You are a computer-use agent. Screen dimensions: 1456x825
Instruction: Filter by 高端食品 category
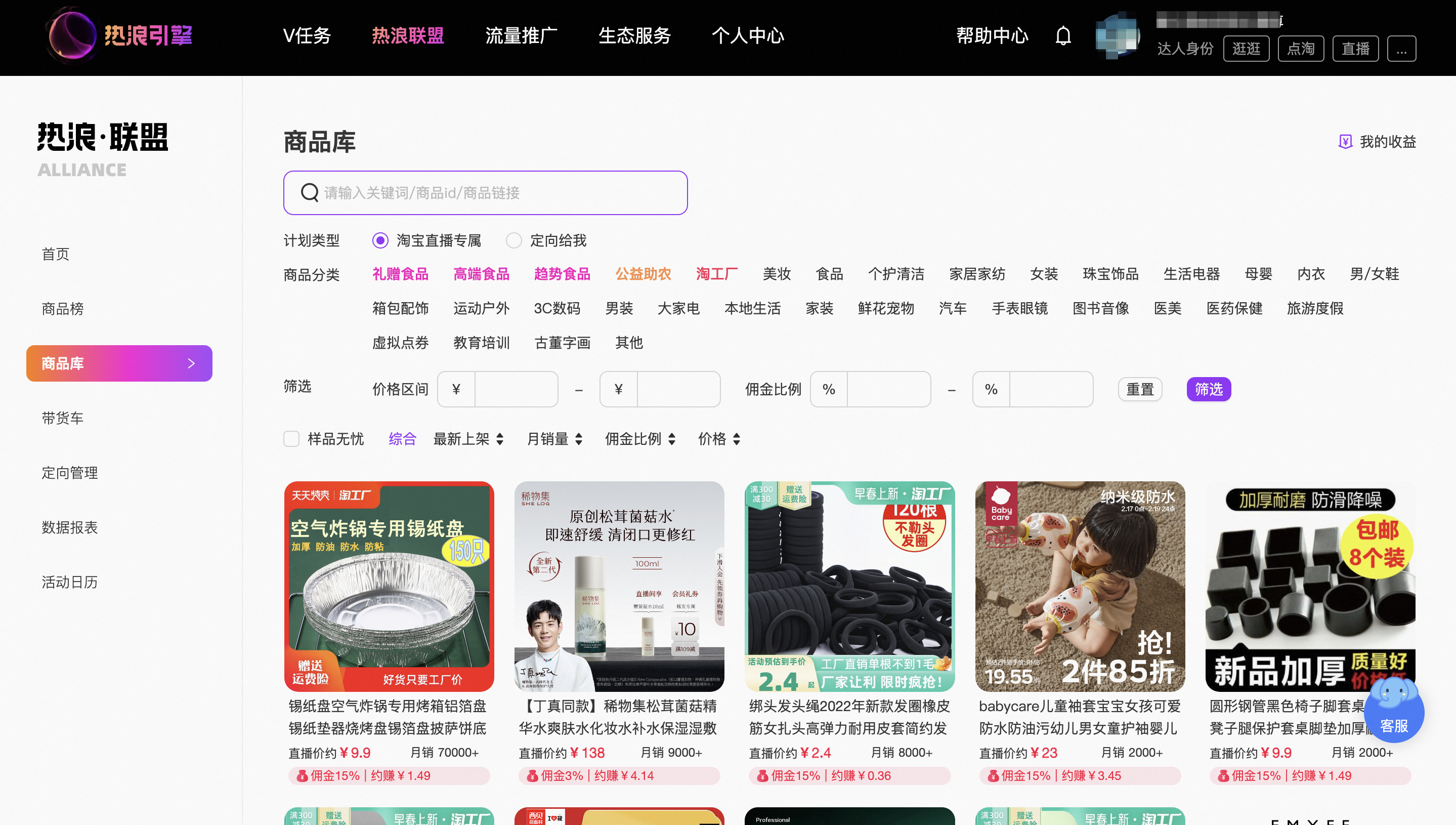tap(481, 274)
